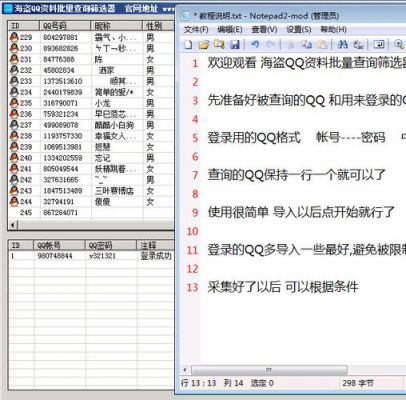Viewport: 406px width, 400px height.
Task: Click the Notepad2 scrollbar left arrow
Action: click(x=185, y=370)
